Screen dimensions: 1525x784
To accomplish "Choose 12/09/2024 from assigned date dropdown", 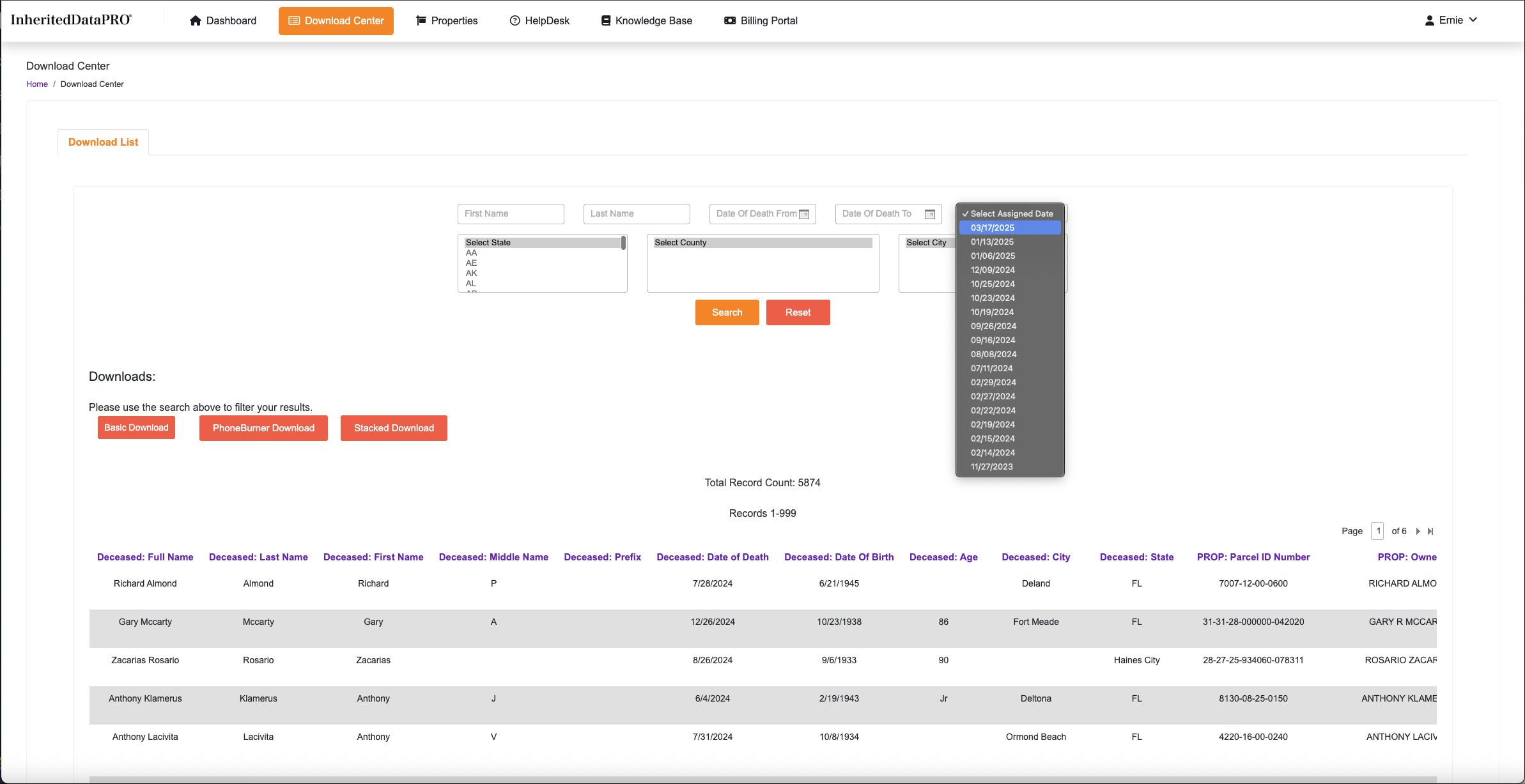I will tap(993, 270).
